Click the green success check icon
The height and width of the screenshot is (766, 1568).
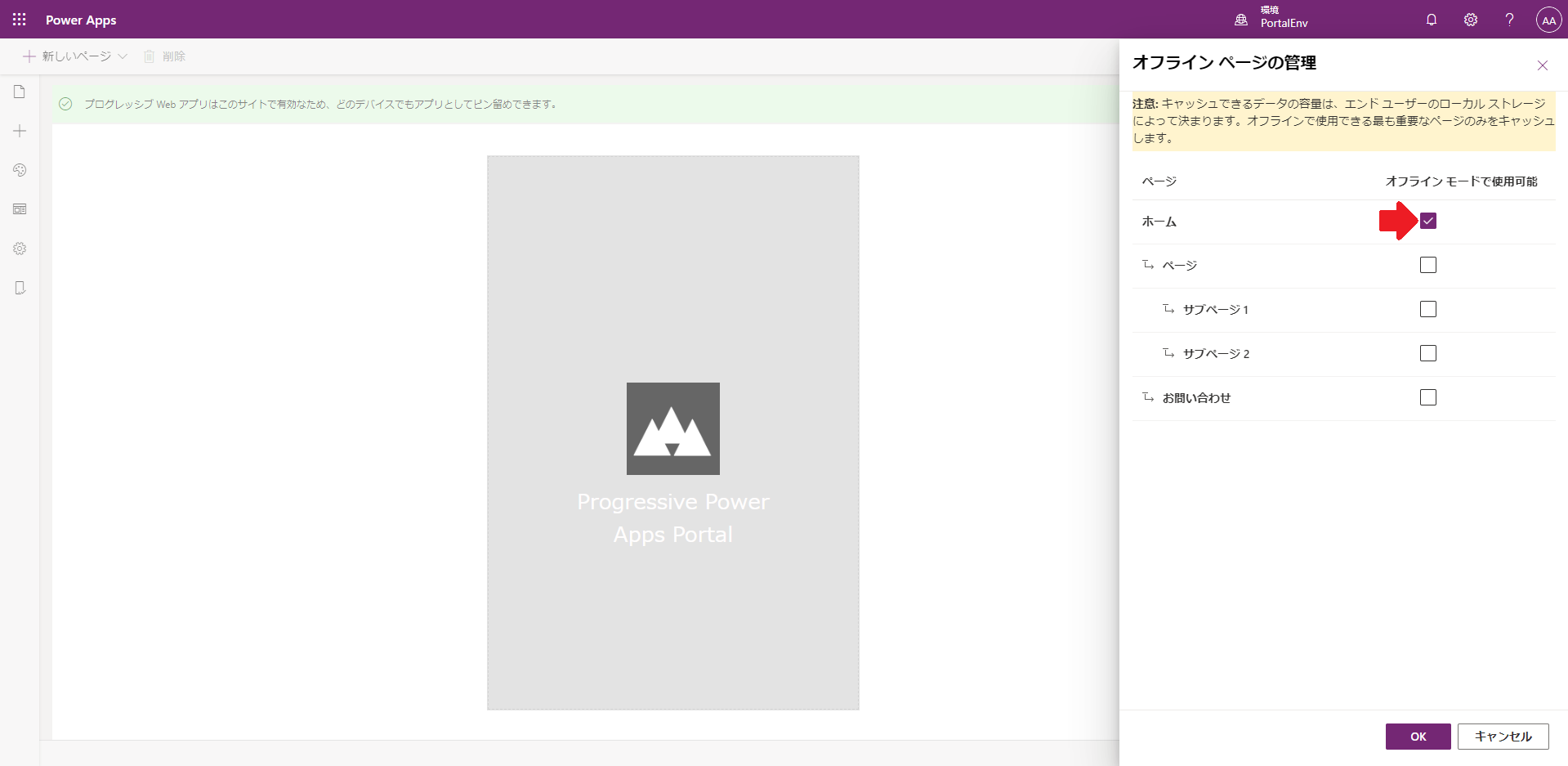(65, 104)
